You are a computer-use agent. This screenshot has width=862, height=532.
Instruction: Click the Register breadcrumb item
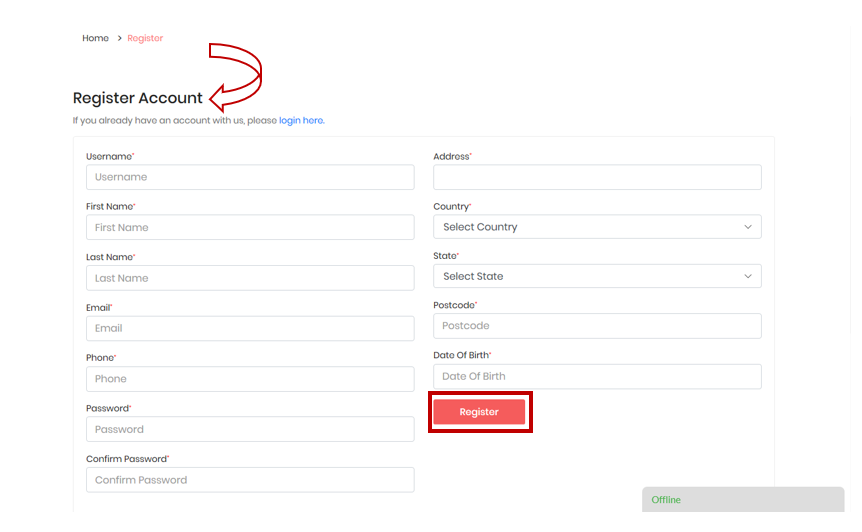[145, 38]
